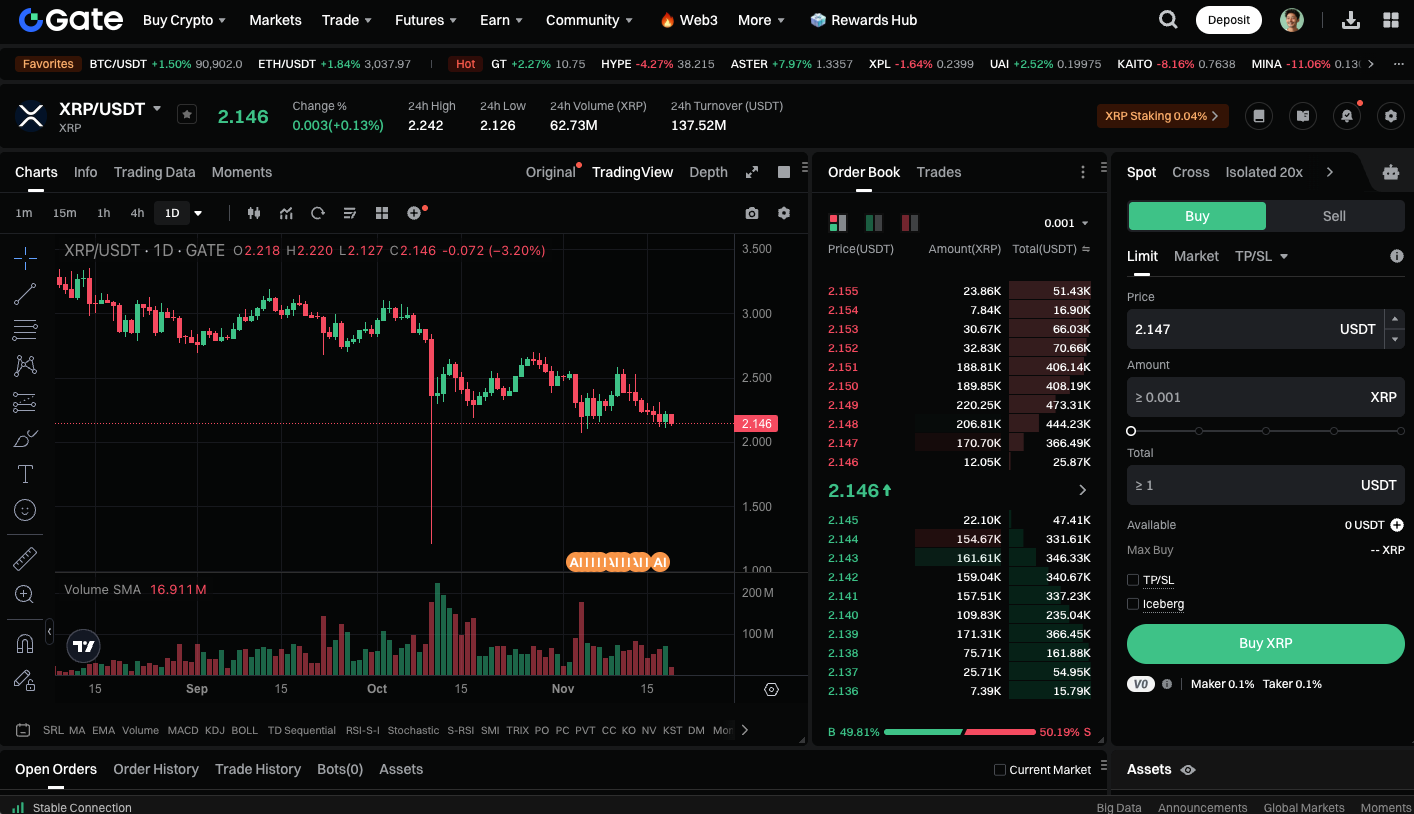The height and width of the screenshot is (814, 1414).
Task: Toggle the lock drawings pencil tool
Action: pos(25,680)
